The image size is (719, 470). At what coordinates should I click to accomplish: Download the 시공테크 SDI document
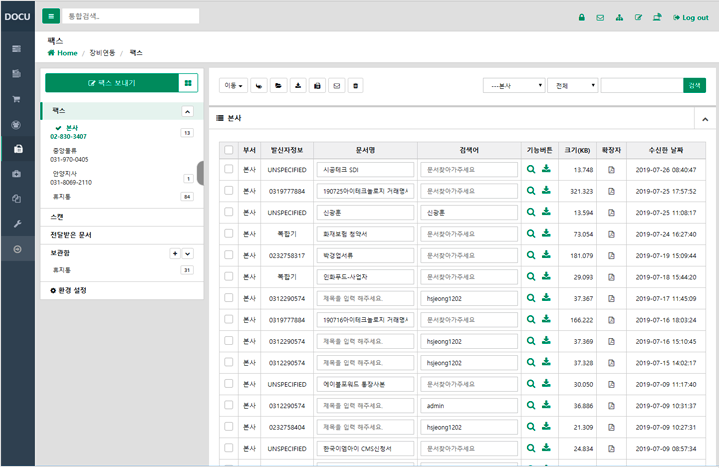(546, 169)
